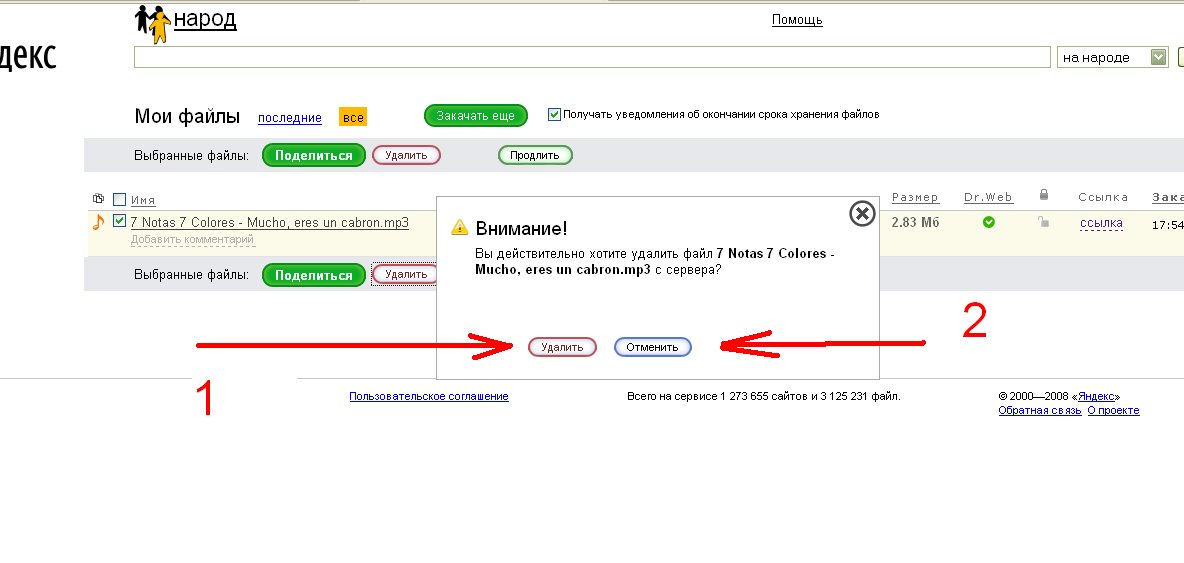Open the 7 Notas 7 Colores mp3 file link
Image resolution: width=1184 pixels, height=563 pixels.
click(270, 223)
